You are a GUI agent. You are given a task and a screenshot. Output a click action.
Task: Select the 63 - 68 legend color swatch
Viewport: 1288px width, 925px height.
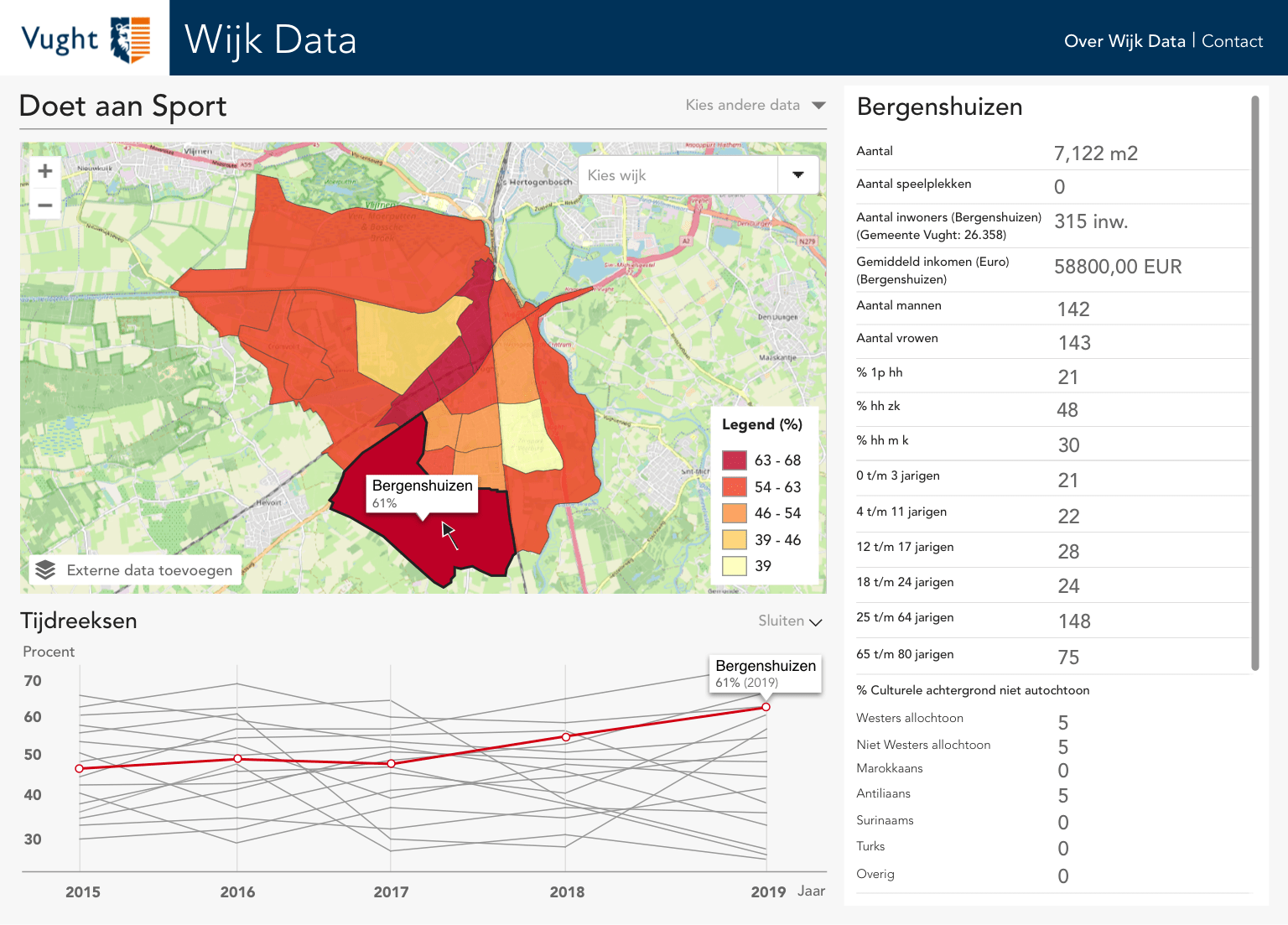click(x=735, y=460)
